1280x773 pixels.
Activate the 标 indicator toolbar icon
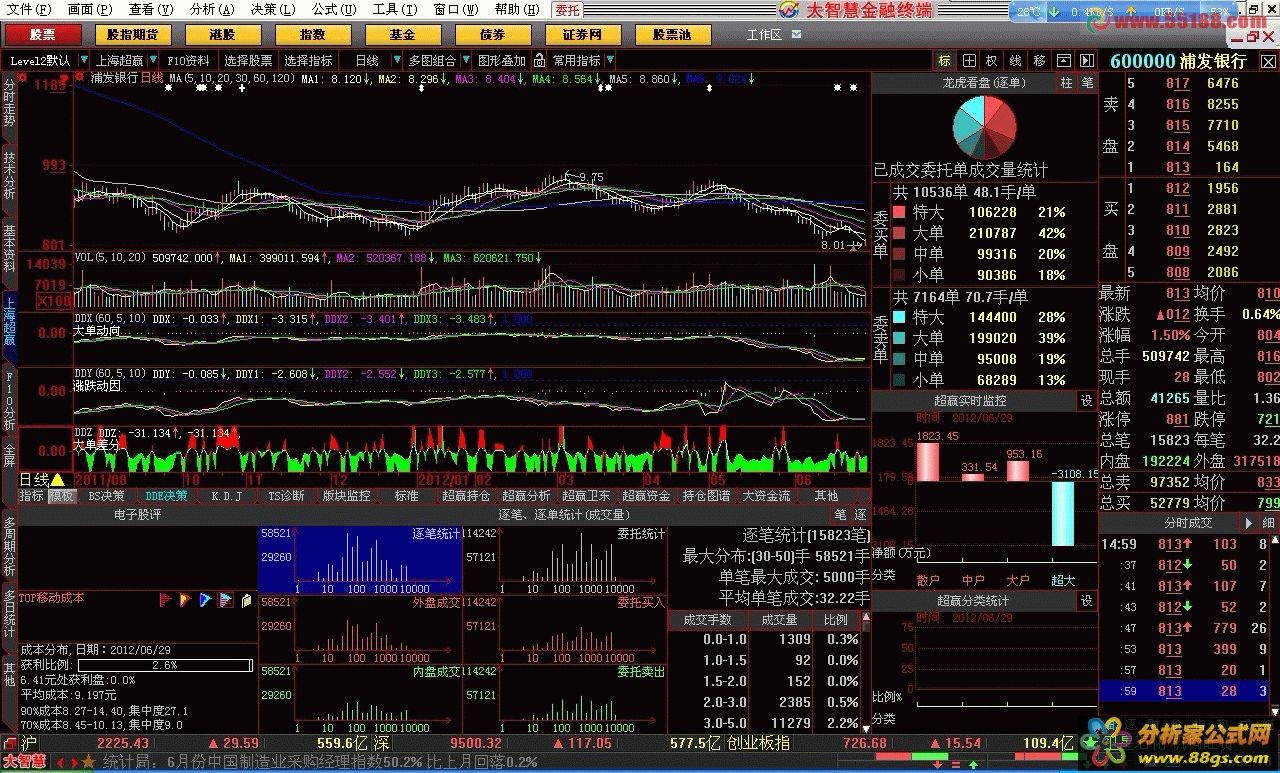[945, 61]
